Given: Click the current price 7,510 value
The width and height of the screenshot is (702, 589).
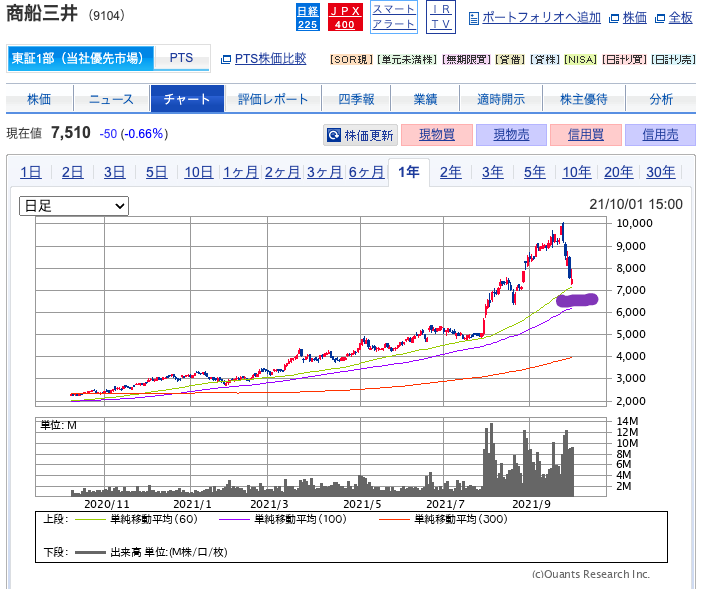Looking at the screenshot, I should [x=71, y=133].
